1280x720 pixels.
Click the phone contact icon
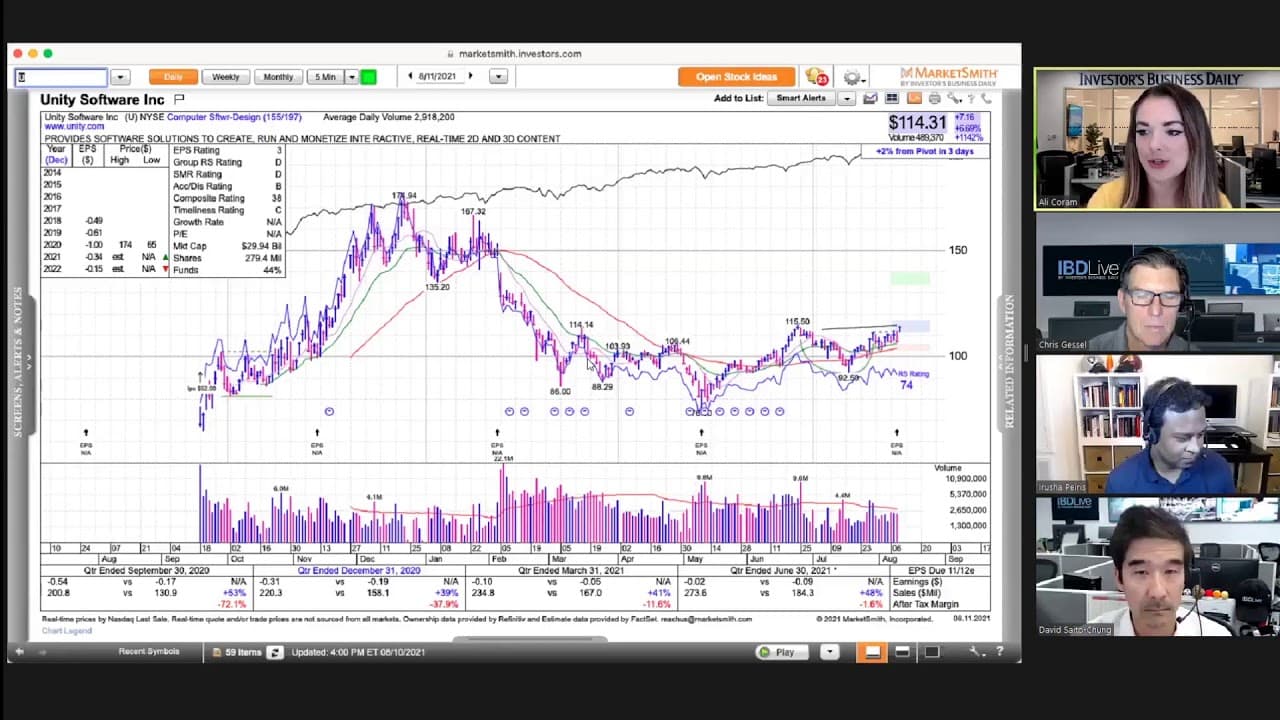tap(985, 98)
